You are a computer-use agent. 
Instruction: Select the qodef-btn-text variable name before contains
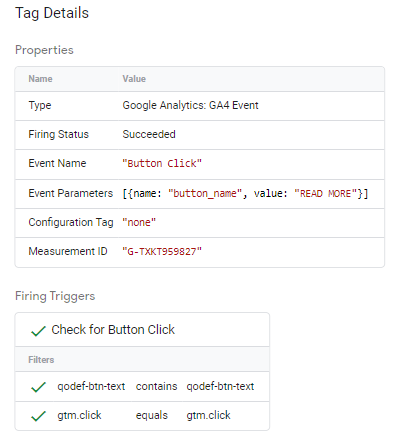click(91, 386)
